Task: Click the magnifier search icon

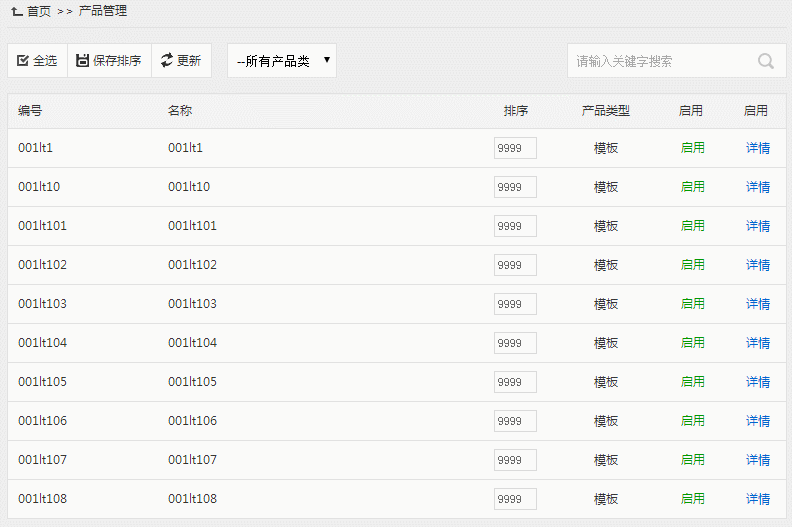Action: click(766, 61)
